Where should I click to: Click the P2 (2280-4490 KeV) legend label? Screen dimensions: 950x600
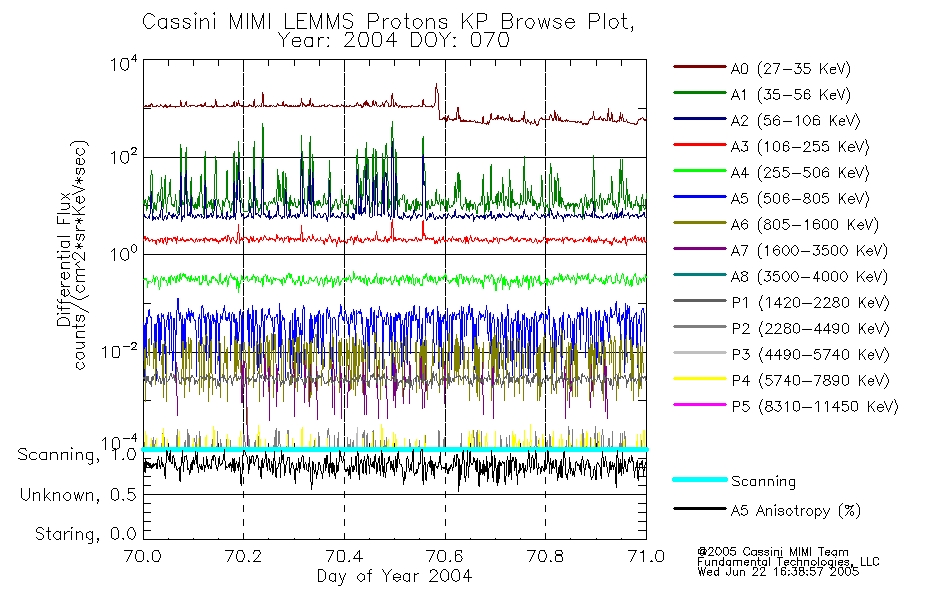click(810, 328)
